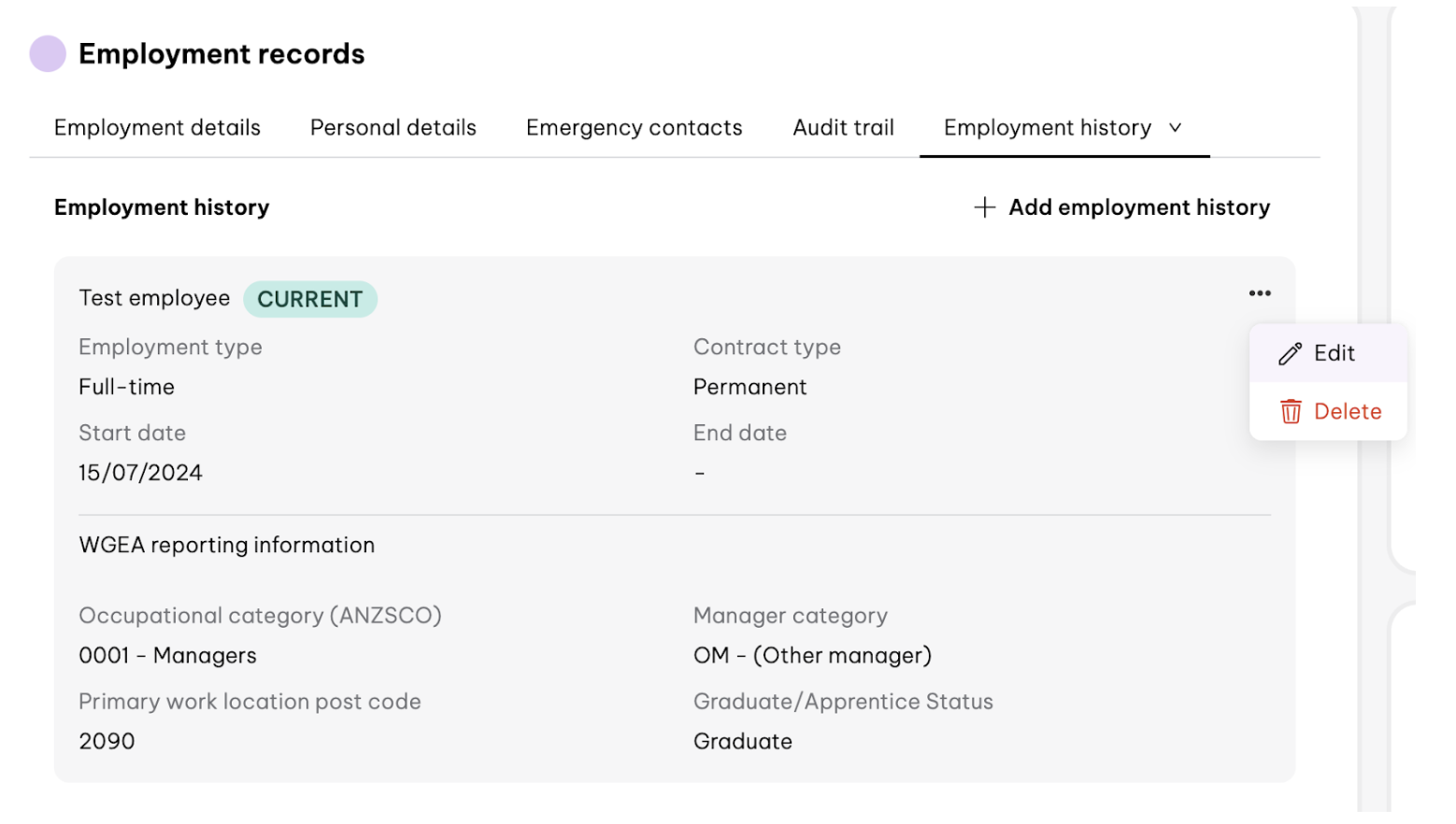1456x824 pixels.
Task: Choose Edit from the context menu
Action: tap(1334, 354)
